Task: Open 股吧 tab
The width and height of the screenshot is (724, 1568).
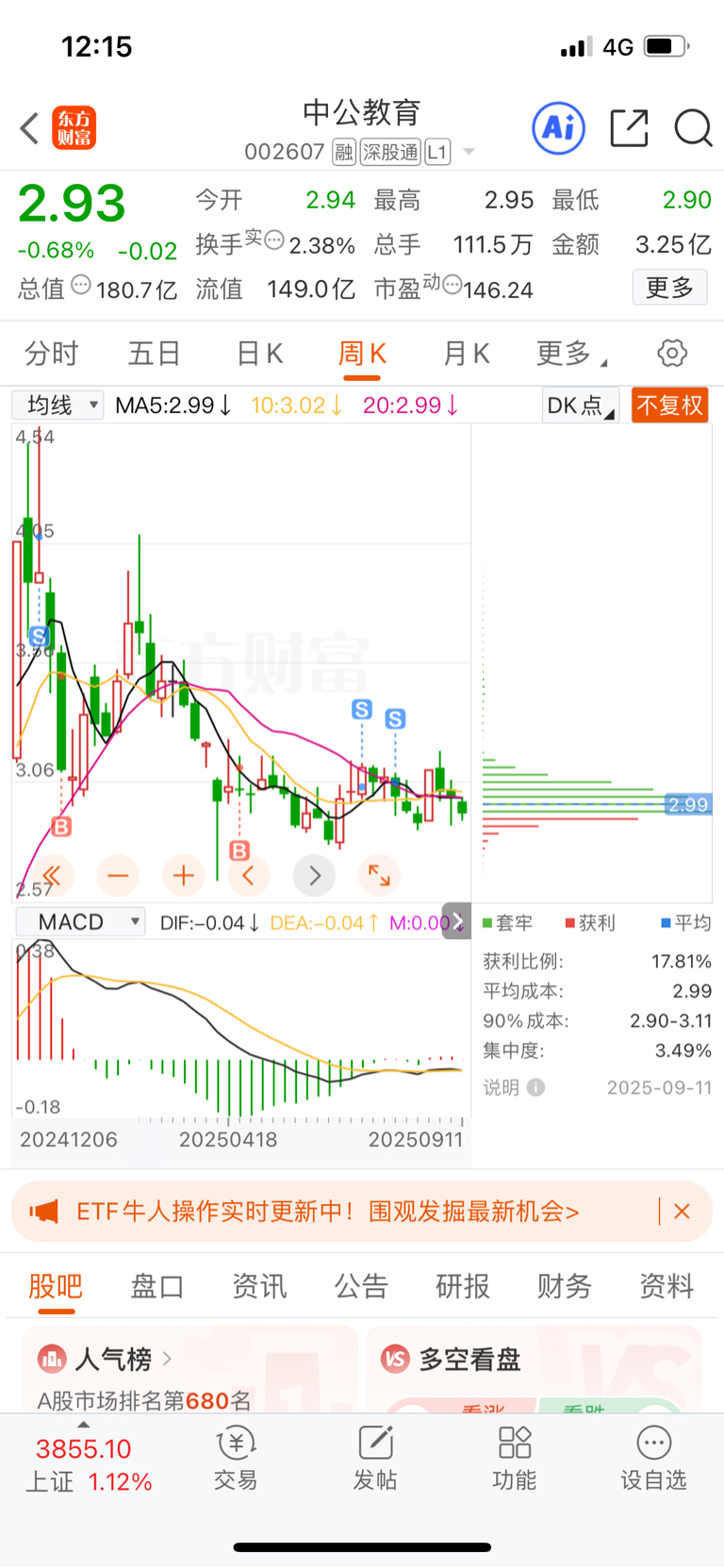Action: pyautogui.click(x=56, y=1286)
